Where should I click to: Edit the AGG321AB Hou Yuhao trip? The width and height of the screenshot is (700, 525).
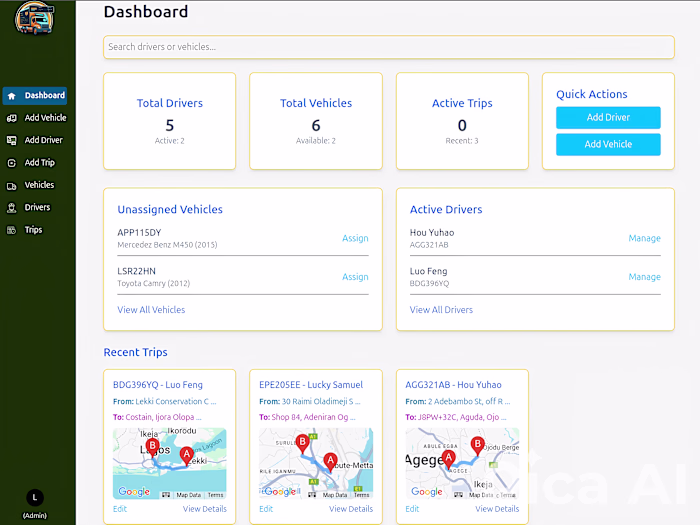pos(412,508)
